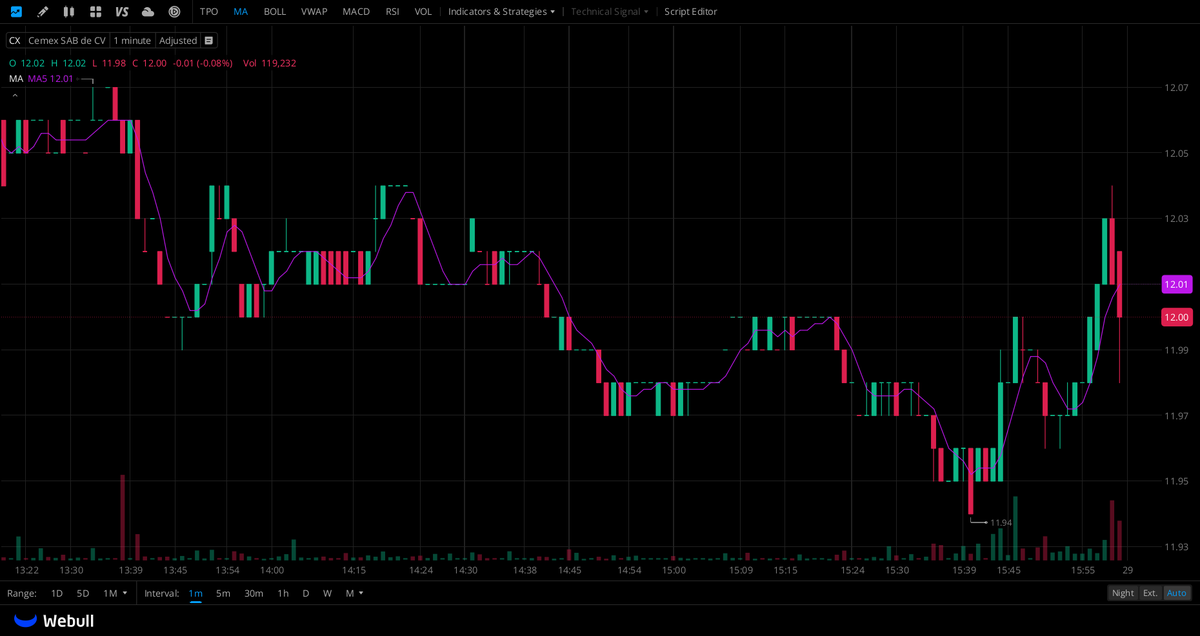Click the CX ticker symbol box
Screen dimensions: 1200x636
[14, 41]
